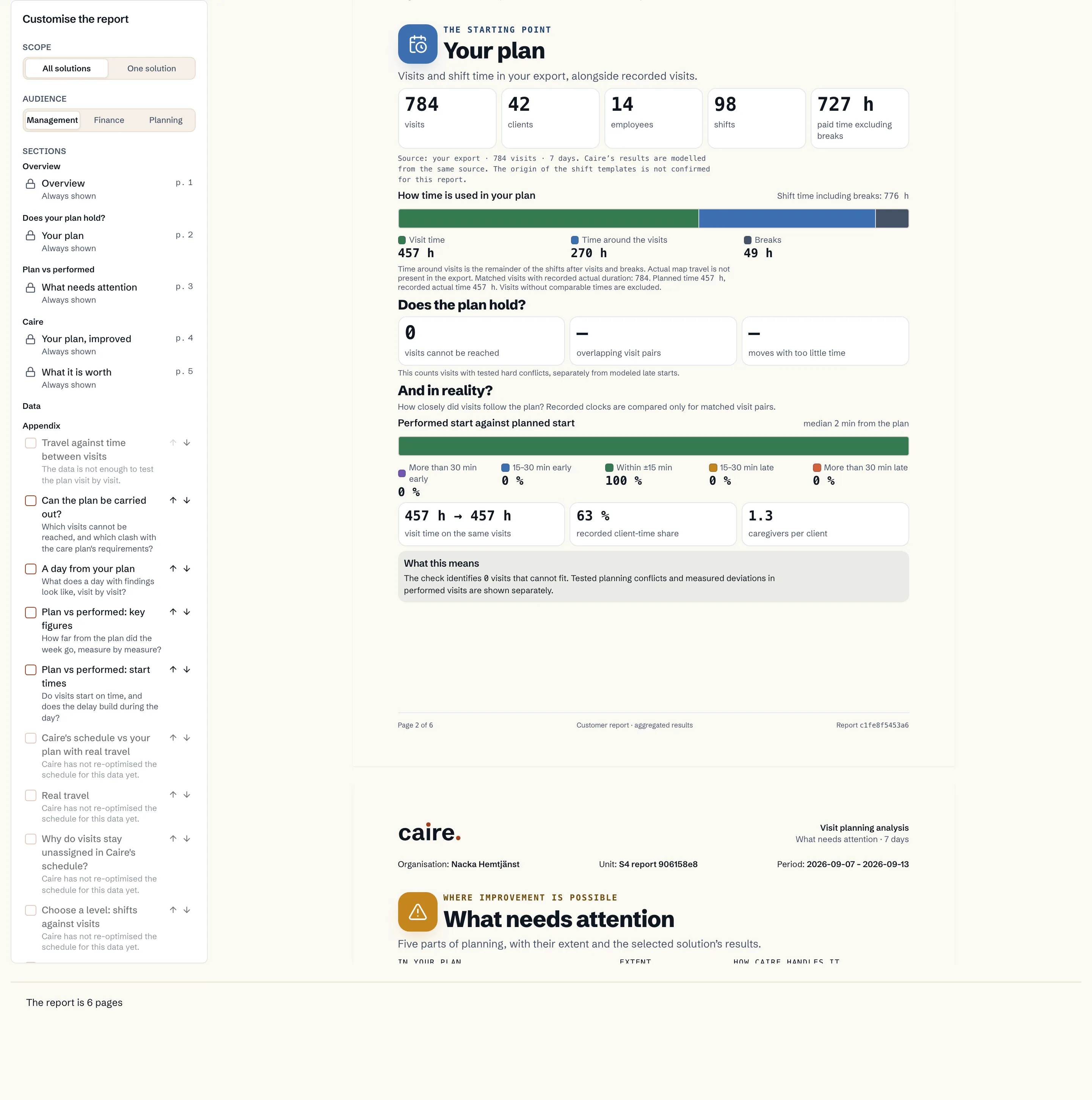Click report ID 'c1fe8f5453a6' in footer

pyautogui.click(x=884, y=725)
